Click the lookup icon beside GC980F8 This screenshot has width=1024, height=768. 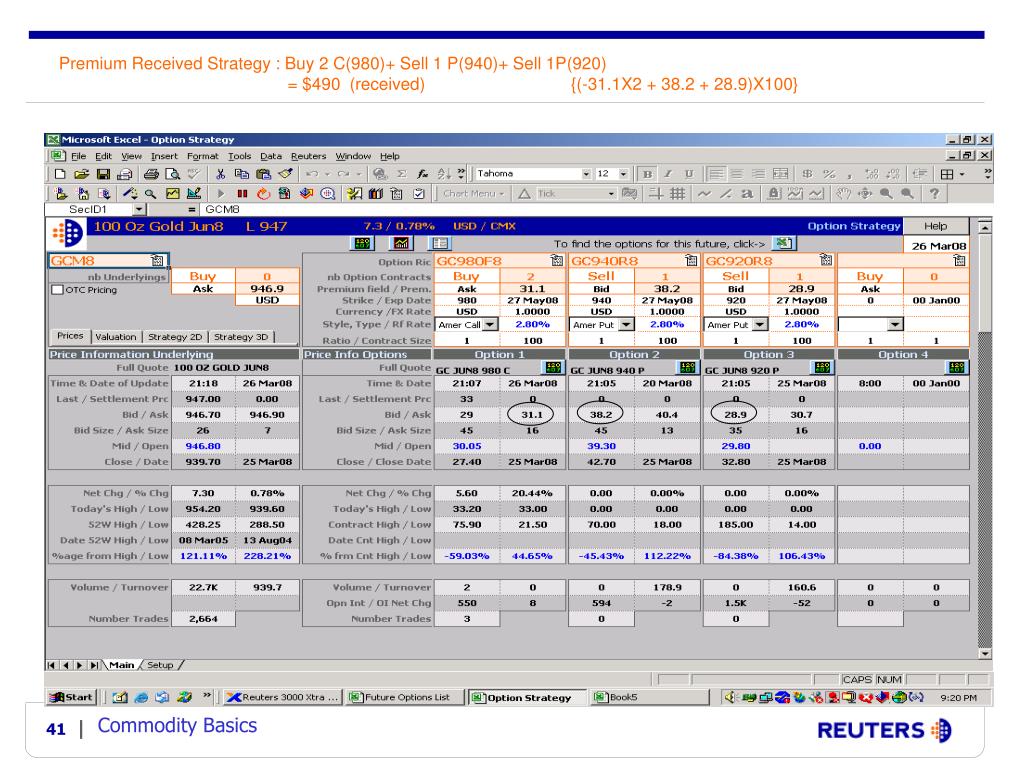click(556, 261)
